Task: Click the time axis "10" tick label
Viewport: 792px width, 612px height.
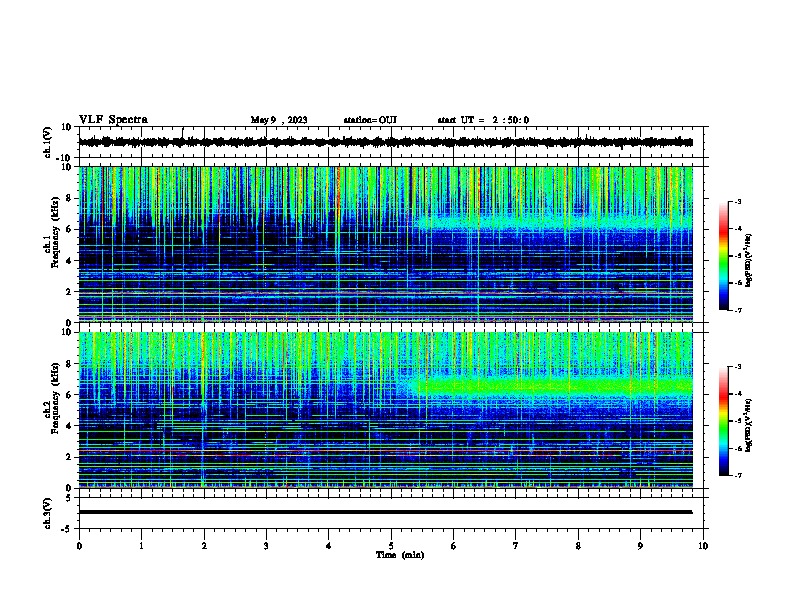Action: (703, 546)
